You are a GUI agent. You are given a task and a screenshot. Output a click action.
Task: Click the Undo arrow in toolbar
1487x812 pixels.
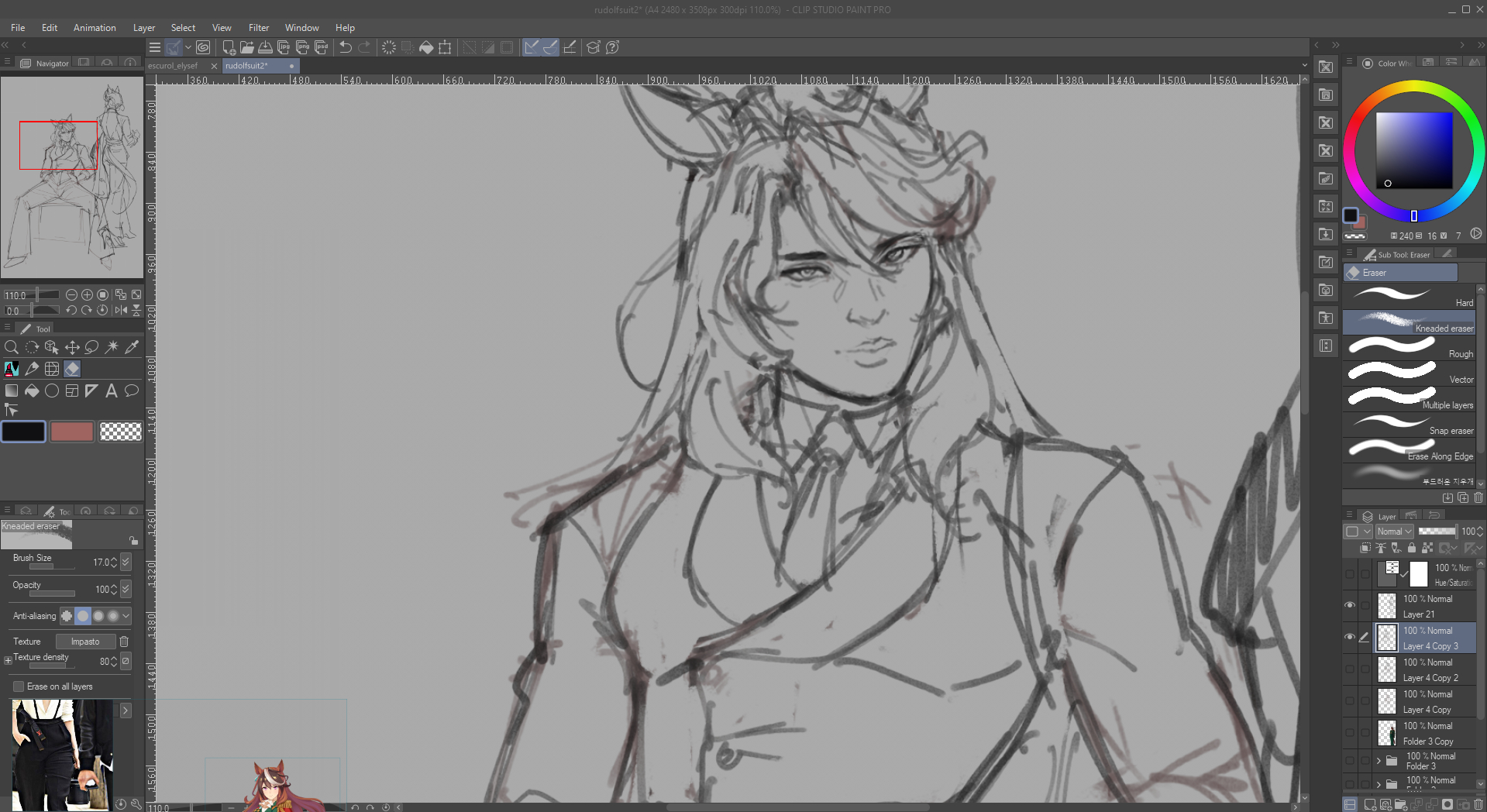[346, 47]
